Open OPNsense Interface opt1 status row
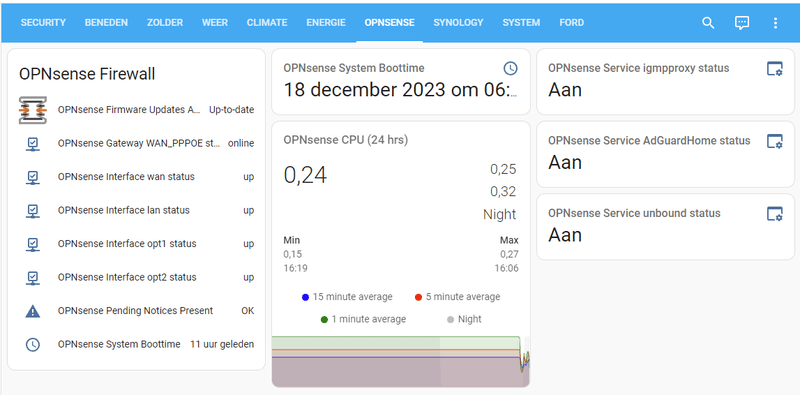The height and width of the screenshot is (395, 800). coord(136,244)
